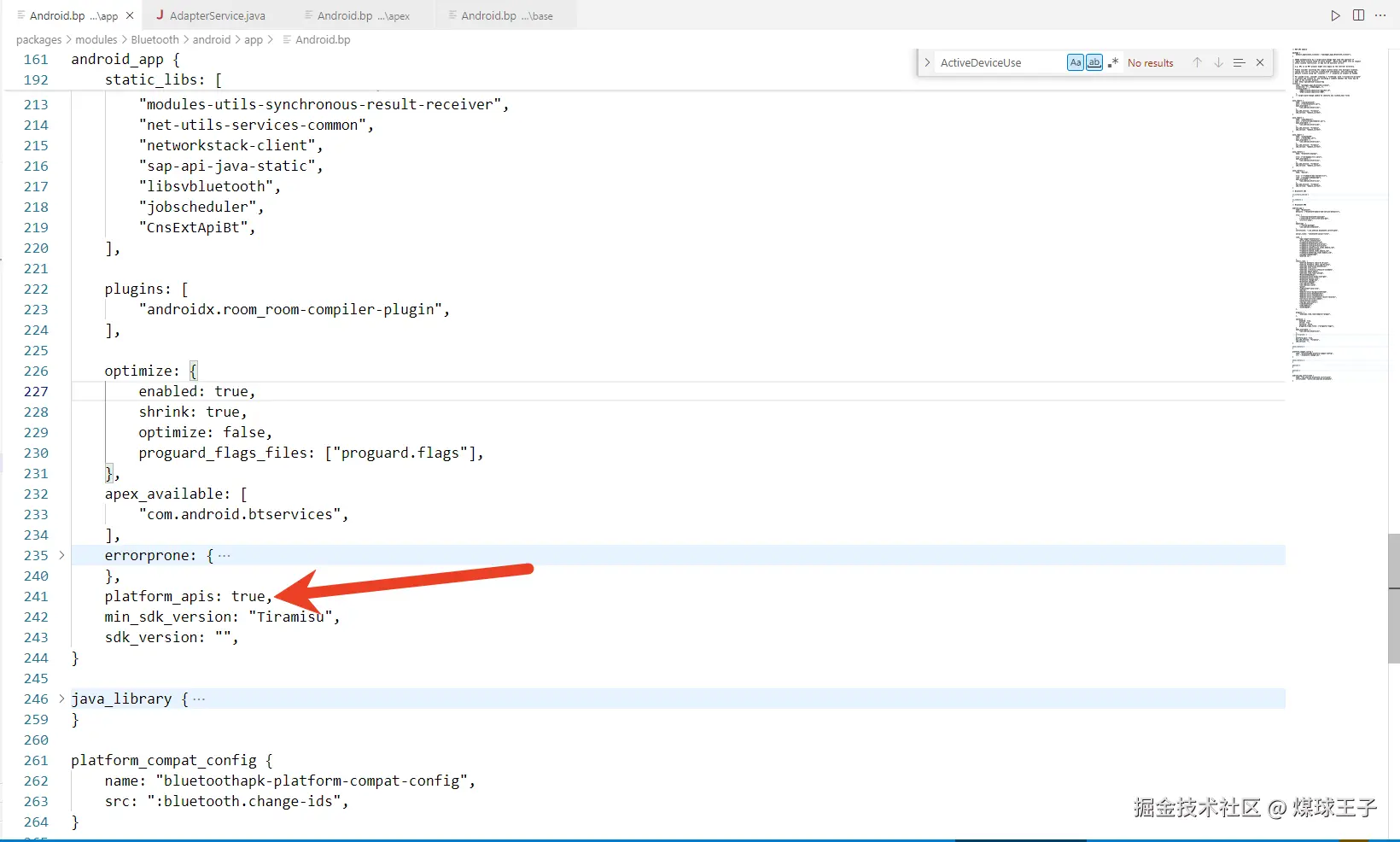
Task: Click the find input containing ActiveDeviceUse
Action: [x=1000, y=62]
